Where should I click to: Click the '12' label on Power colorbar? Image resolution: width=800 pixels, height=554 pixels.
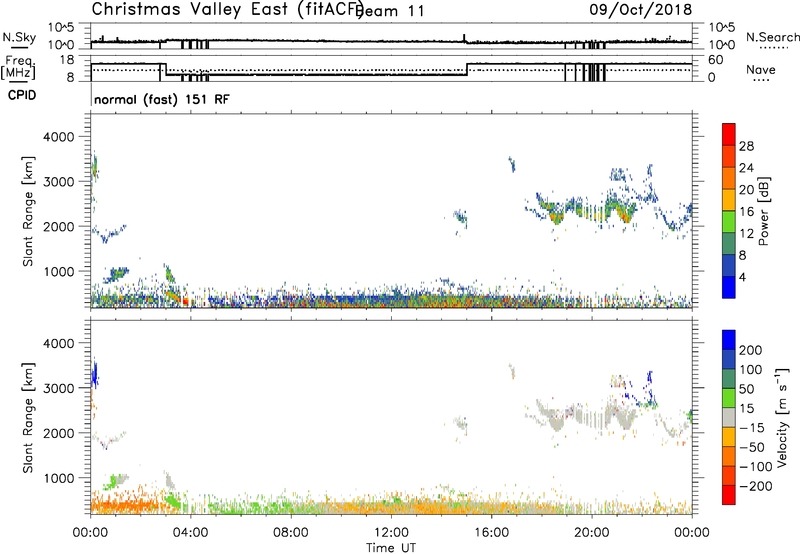point(746,234)
